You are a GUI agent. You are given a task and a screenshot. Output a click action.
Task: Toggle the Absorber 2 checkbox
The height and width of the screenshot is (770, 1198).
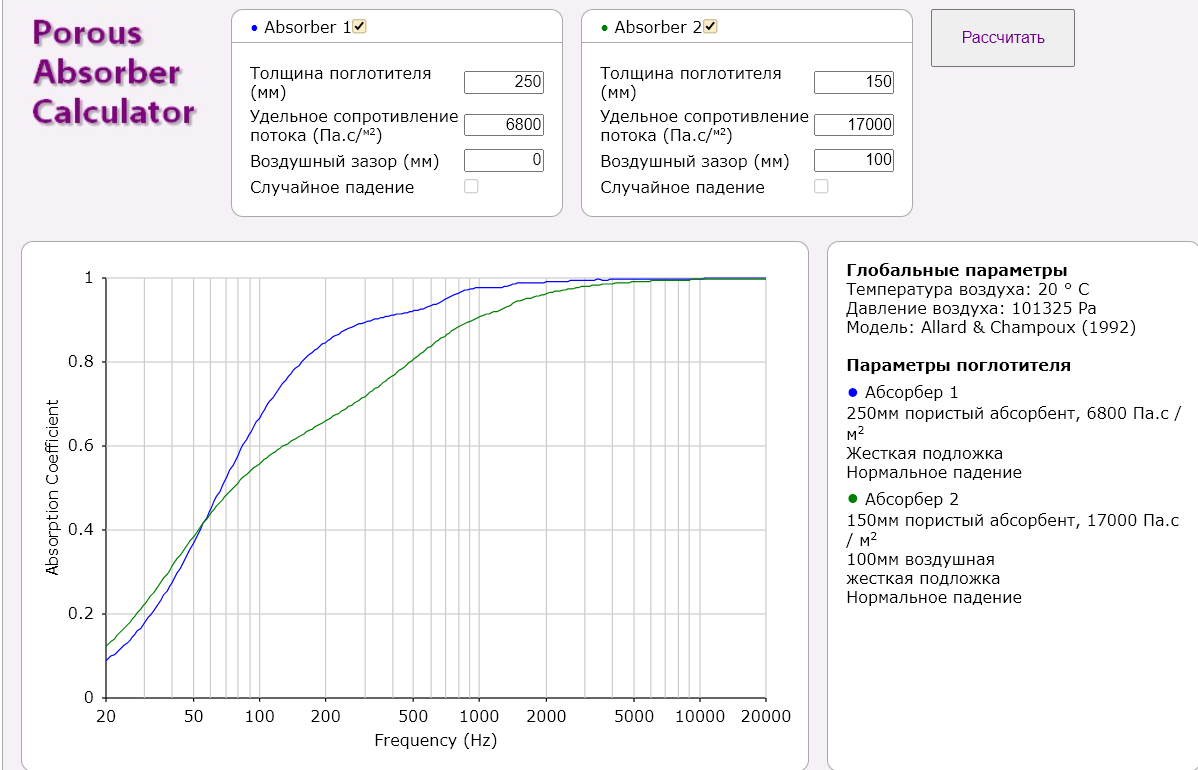[x=710, y=27]
